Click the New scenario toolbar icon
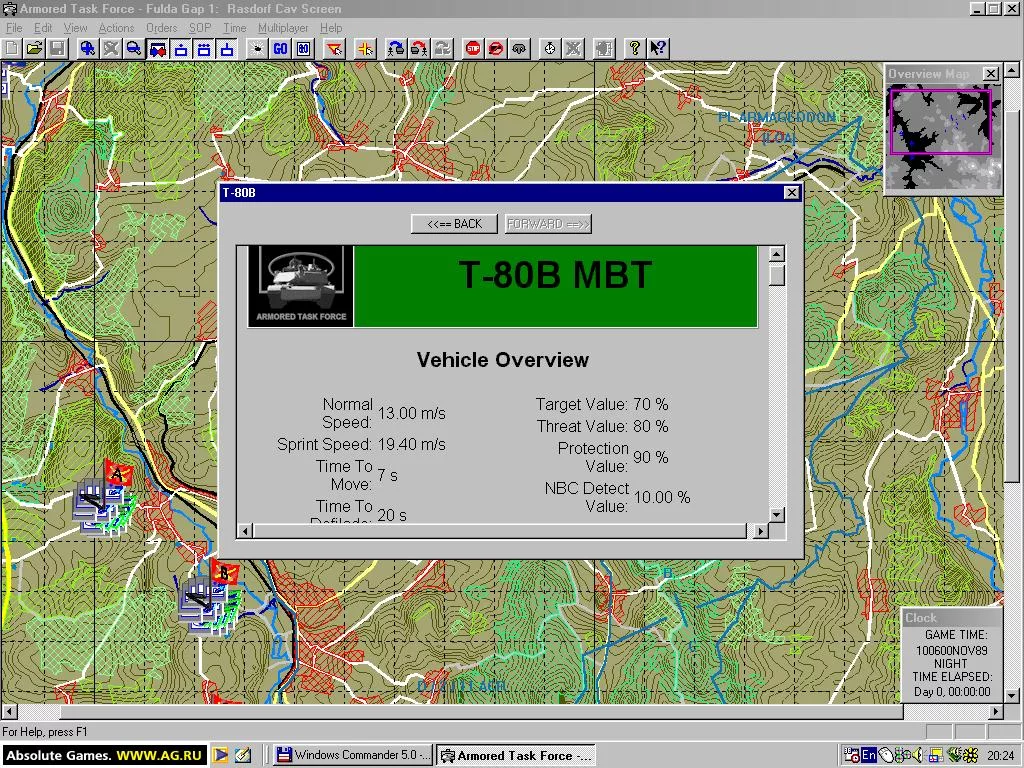Screen dimensions: 1024x768 (12, 48)
